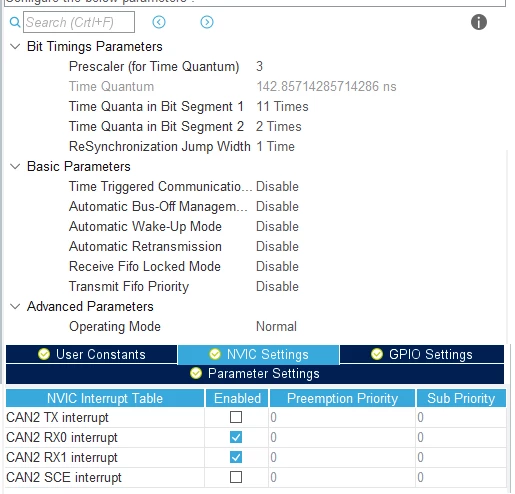Select CAN2 TX interrupt row label
This screenshot has width=515, height=494.
[57, 417]
